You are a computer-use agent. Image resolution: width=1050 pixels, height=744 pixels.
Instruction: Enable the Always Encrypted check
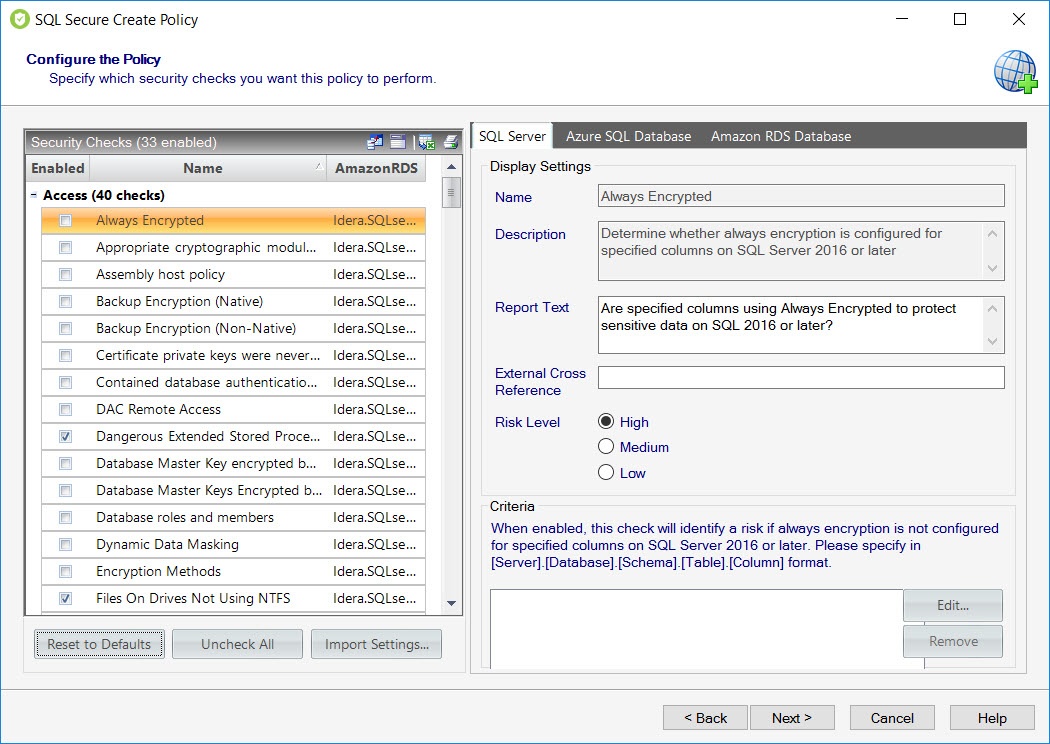tap(66, 221)
